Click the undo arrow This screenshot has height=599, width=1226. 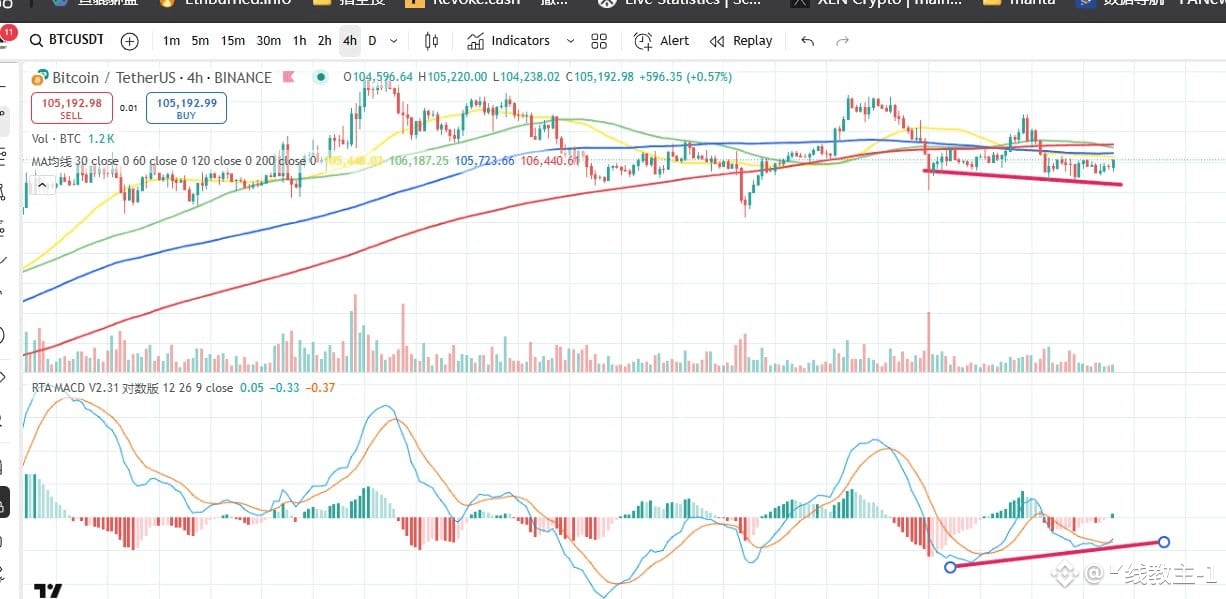pyautogui.click(x=808, y=41)
